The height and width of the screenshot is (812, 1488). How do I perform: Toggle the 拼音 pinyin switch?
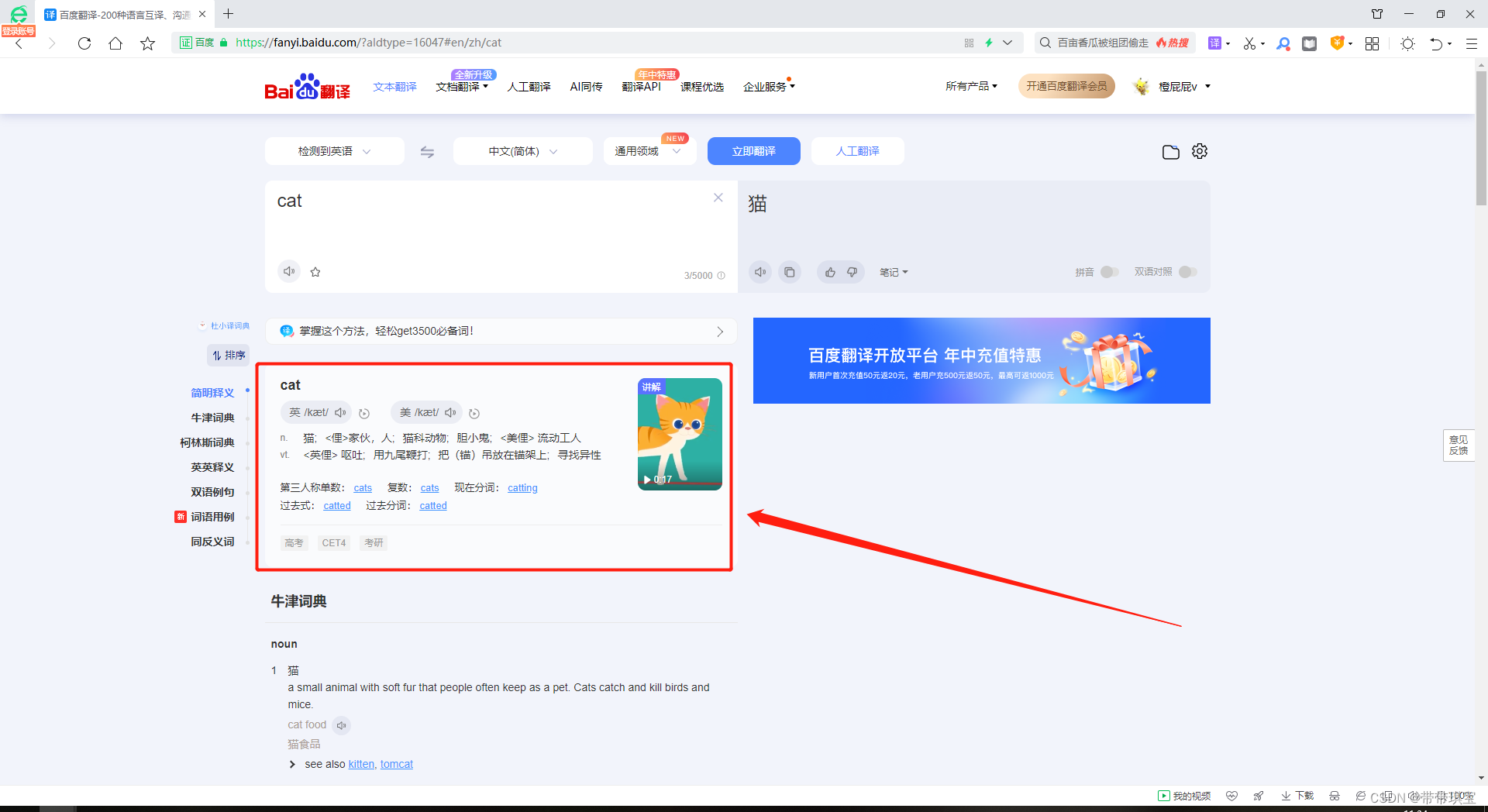click(1109, 272)
